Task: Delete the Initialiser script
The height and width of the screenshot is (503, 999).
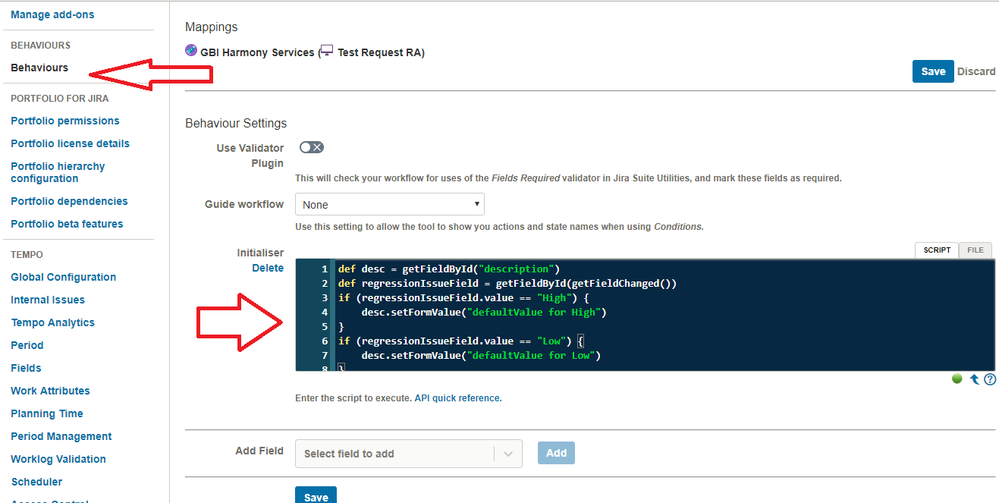Action: pos(268,268)
